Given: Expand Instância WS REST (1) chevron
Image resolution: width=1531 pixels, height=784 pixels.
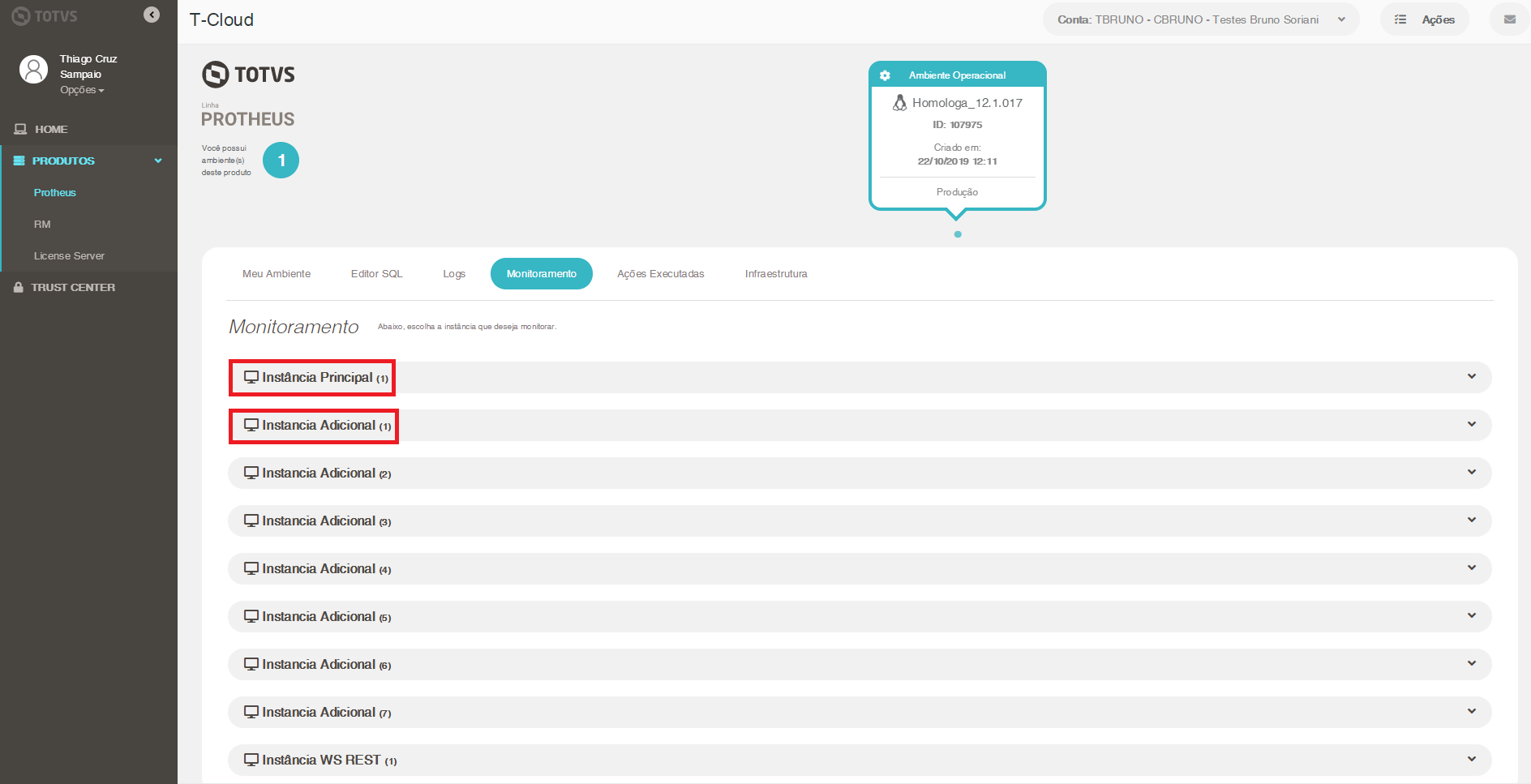Looking at the screenshot, I should pos(1472,759).
